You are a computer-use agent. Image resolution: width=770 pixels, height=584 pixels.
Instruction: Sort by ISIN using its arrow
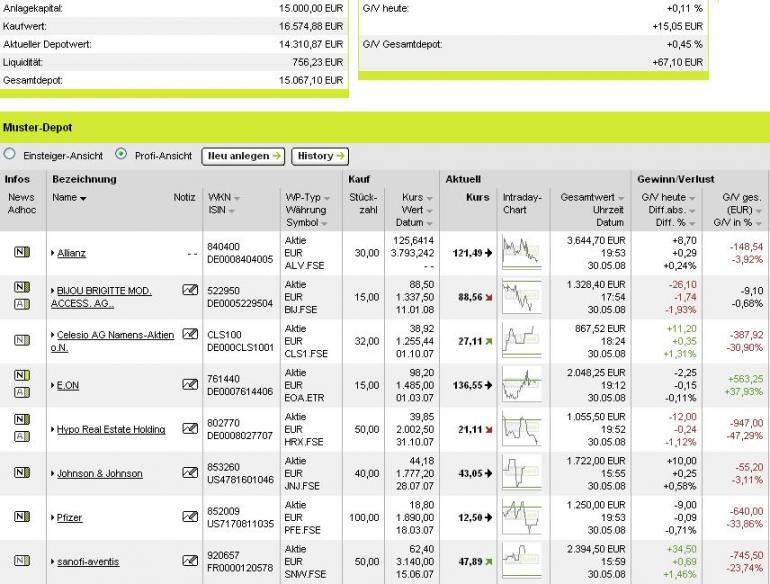point(231,211)
